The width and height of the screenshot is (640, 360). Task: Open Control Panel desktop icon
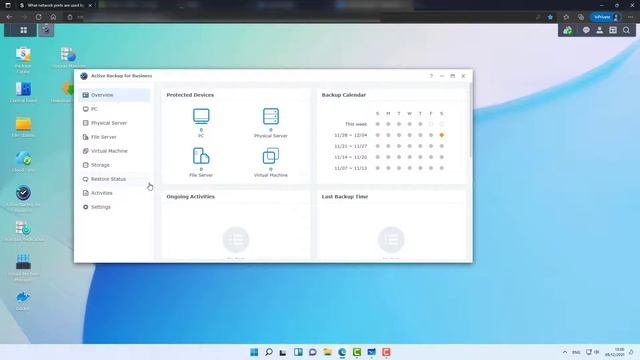tap(23, 92)
